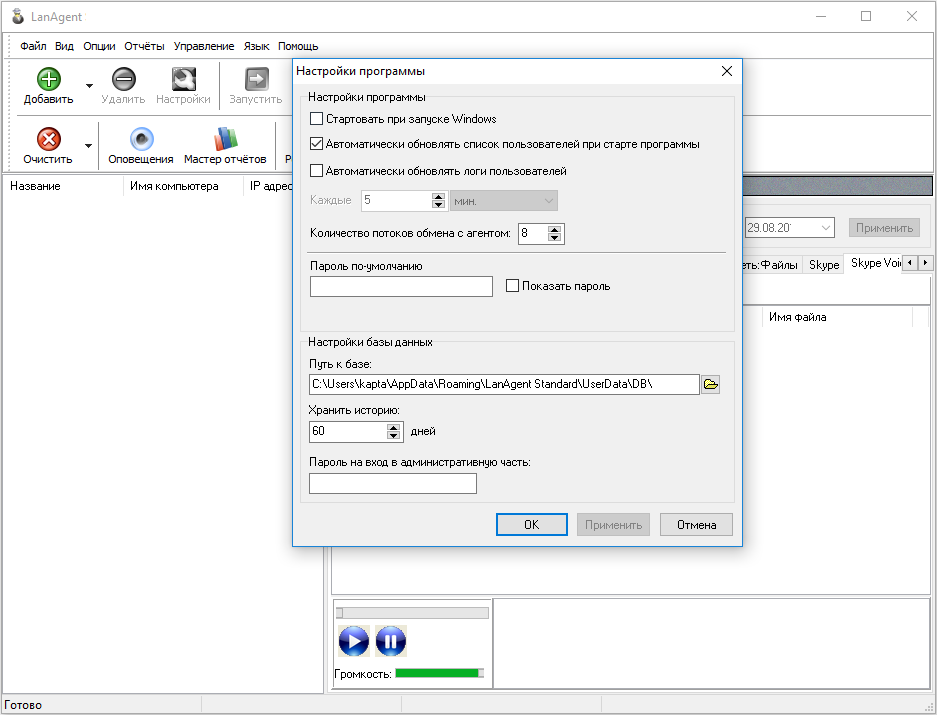Viewport: 937px width, 715px height.
Task: Click Отмена to cancel settings
Action: [x=696, y=525]
